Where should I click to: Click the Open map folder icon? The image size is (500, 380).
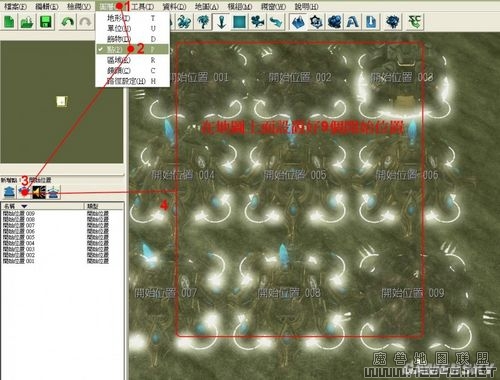point(27,22)
